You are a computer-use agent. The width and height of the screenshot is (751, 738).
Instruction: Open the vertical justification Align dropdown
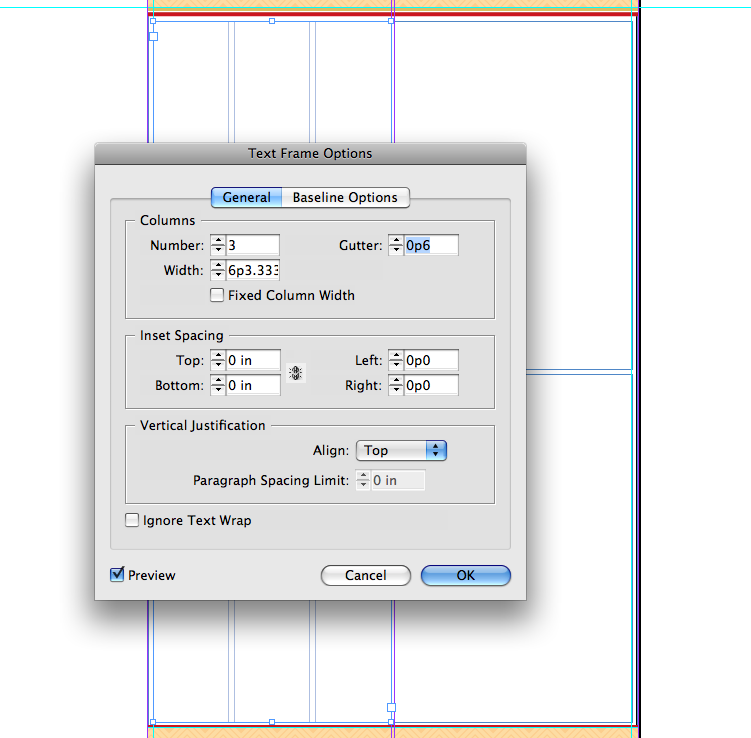click(401, 451)
